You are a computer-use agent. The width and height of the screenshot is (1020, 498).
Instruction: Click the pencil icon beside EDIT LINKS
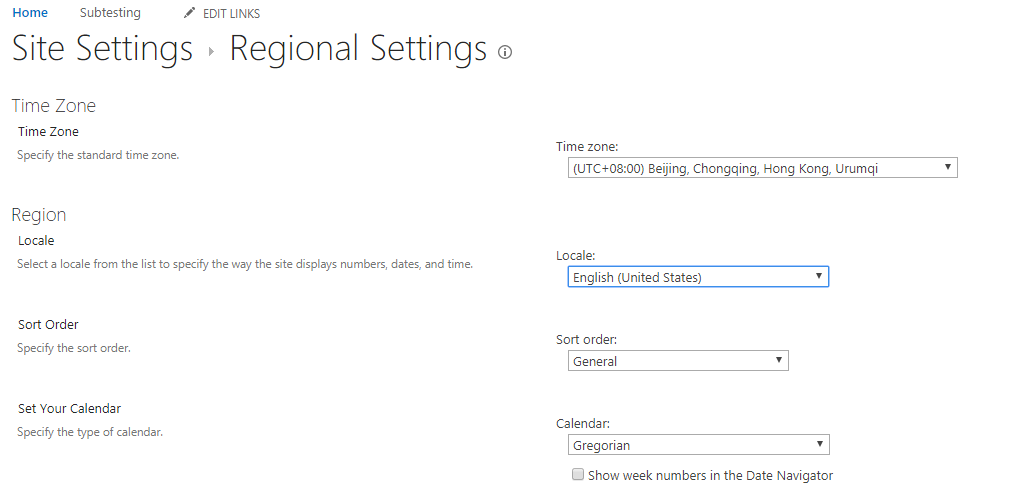[x=189, y=13]
